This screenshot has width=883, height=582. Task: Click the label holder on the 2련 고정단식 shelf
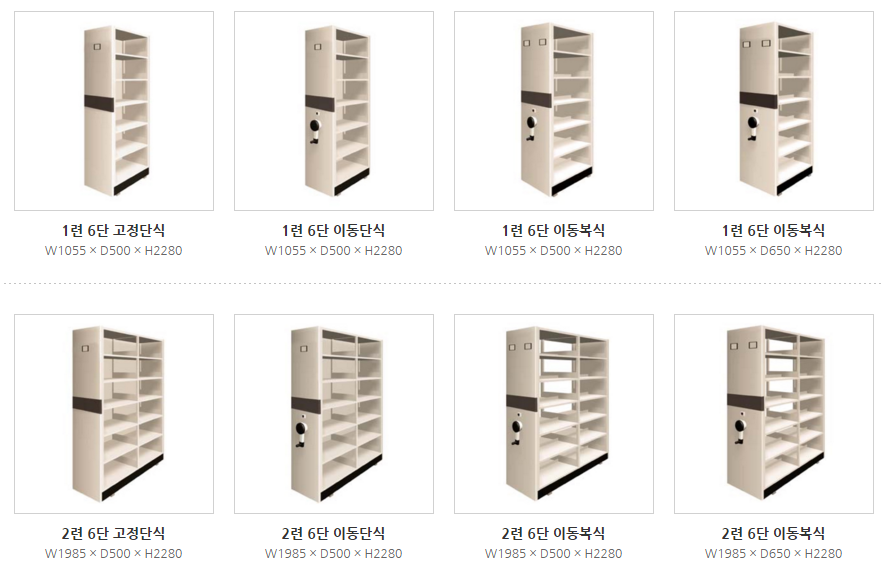click(85, 349)
